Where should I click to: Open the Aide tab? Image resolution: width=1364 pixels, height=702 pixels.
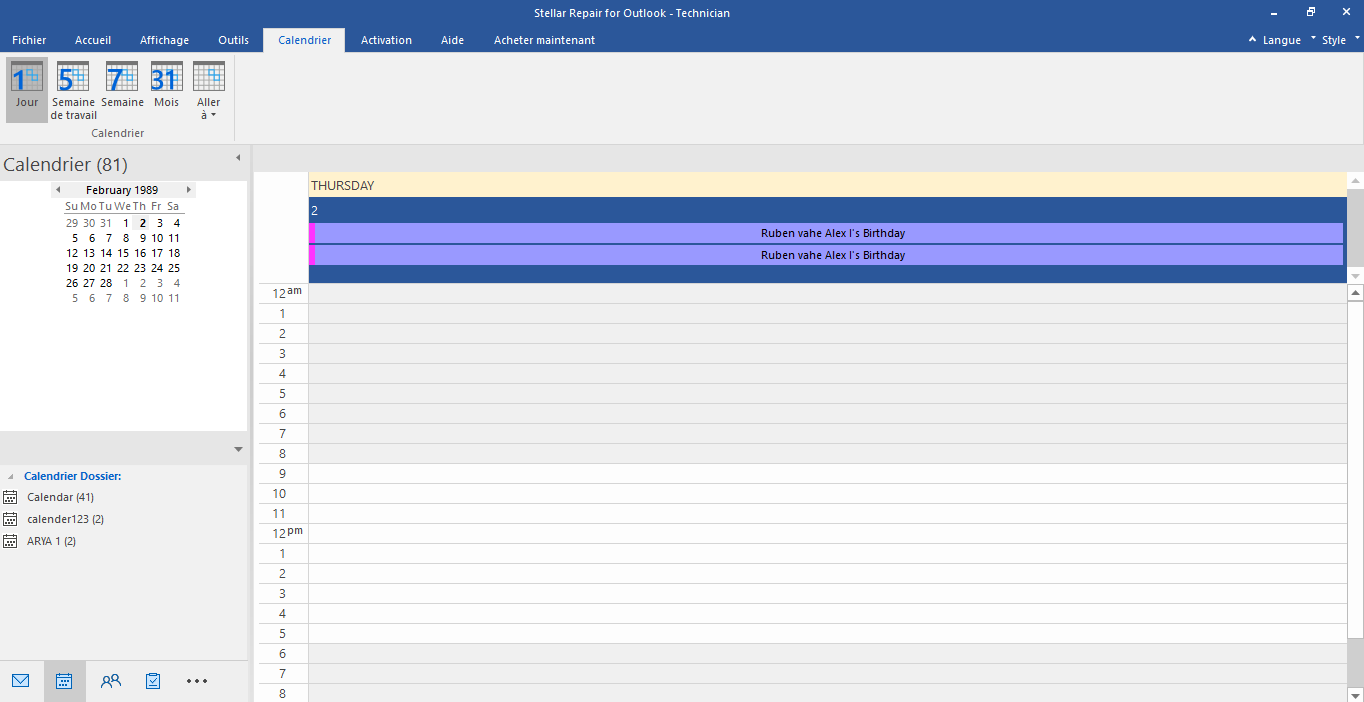coord(452,40)
